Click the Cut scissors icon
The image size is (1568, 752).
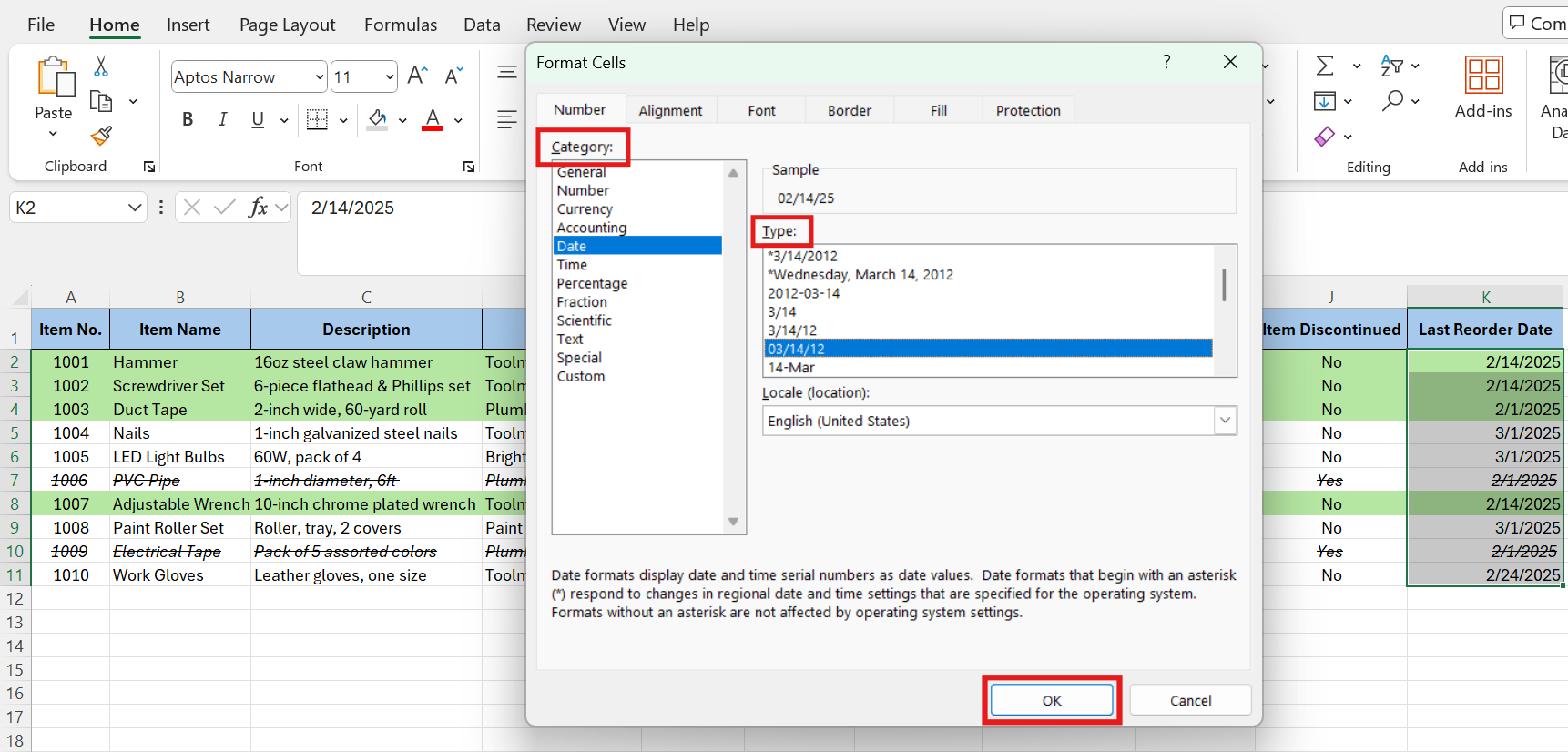coord(101,66)
